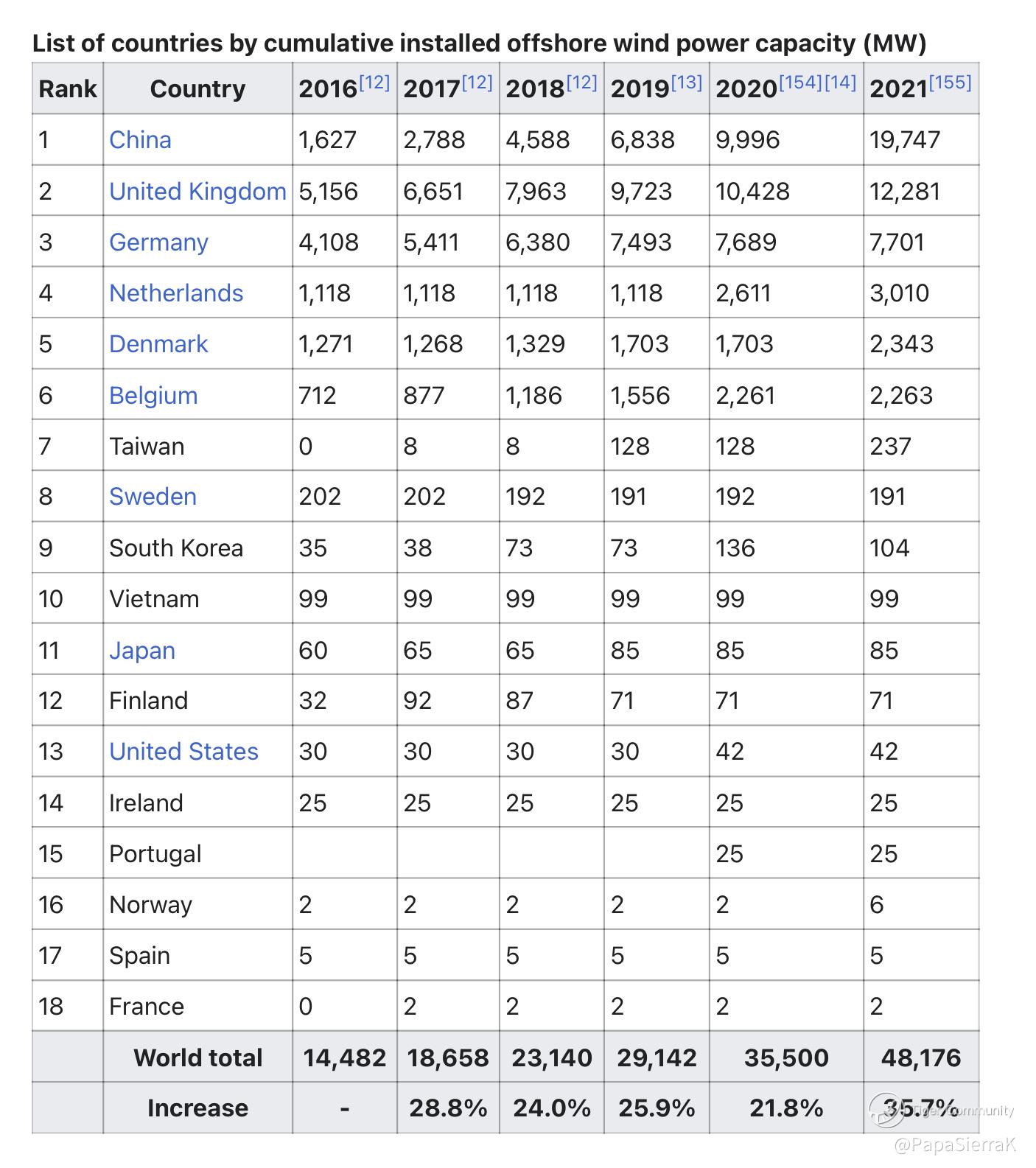Select the 2020 world total 35,500
The image size is (1036, 1168).
[x=786, y=1058]
